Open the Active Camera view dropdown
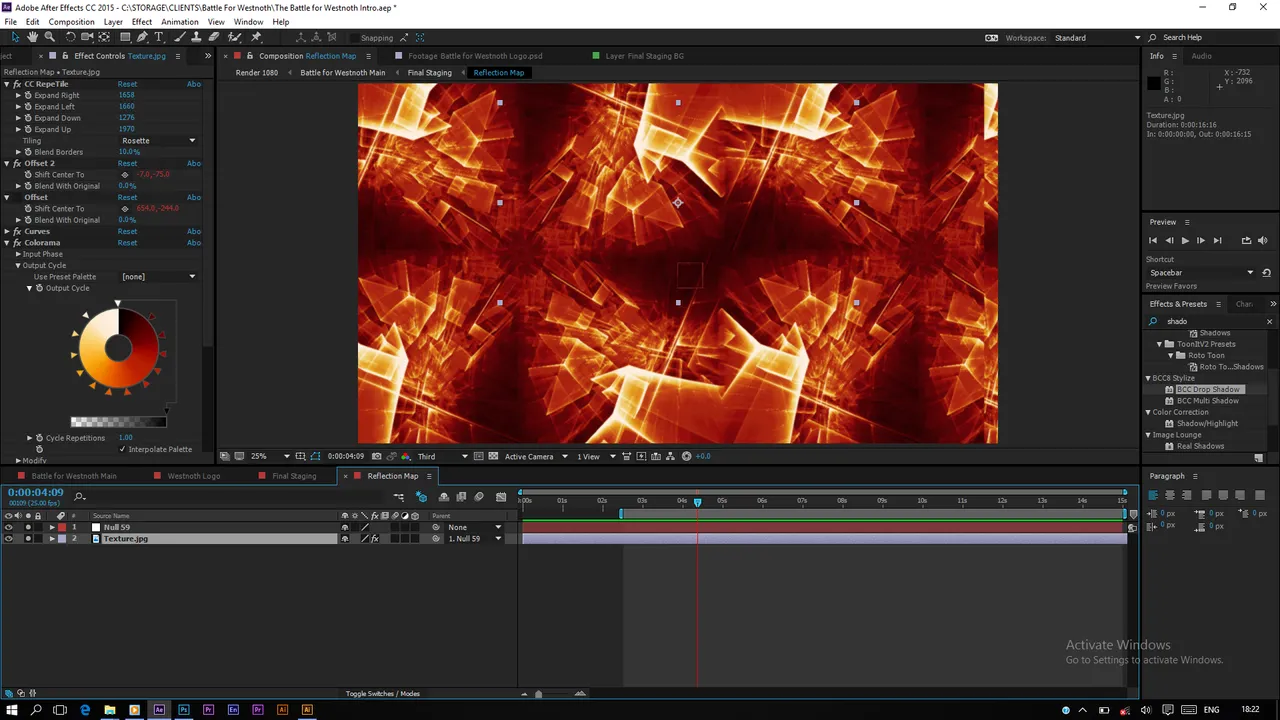The image size is (1280, 720). point(536,456)
